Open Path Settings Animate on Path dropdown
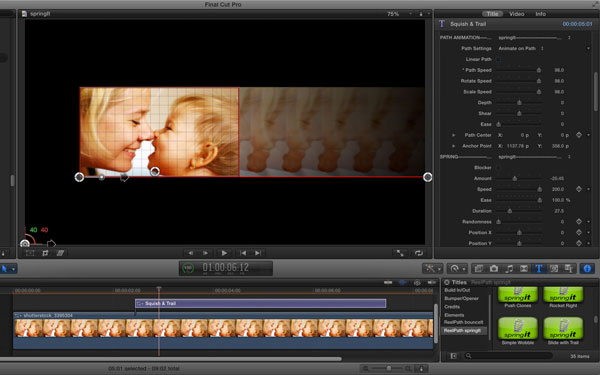The image size is (600, 375). (521, 49)
